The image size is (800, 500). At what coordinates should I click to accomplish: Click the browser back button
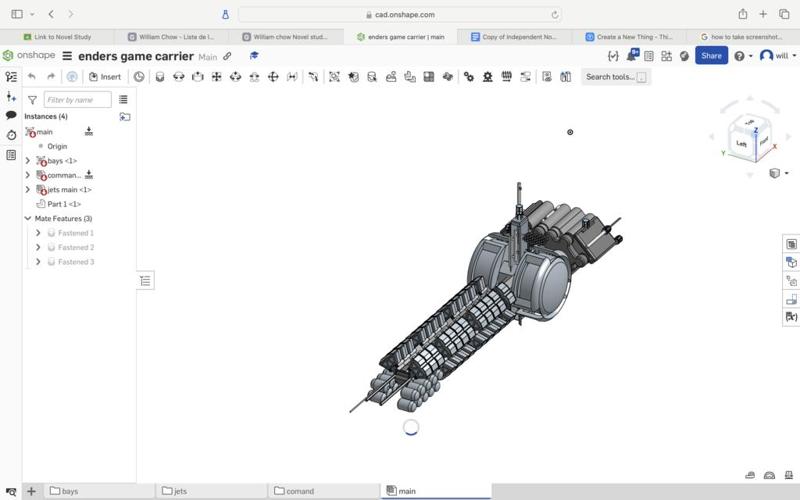[51, 14]
